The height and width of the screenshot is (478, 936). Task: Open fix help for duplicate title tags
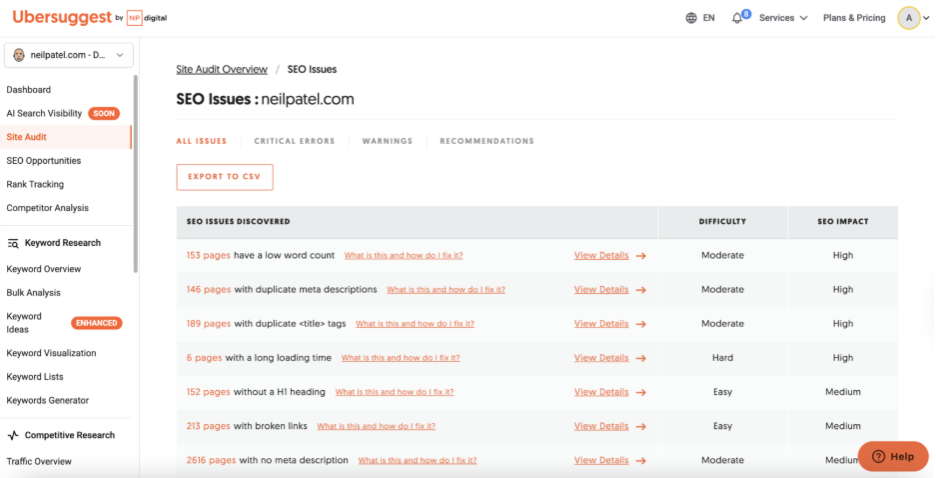coord(415,324)
